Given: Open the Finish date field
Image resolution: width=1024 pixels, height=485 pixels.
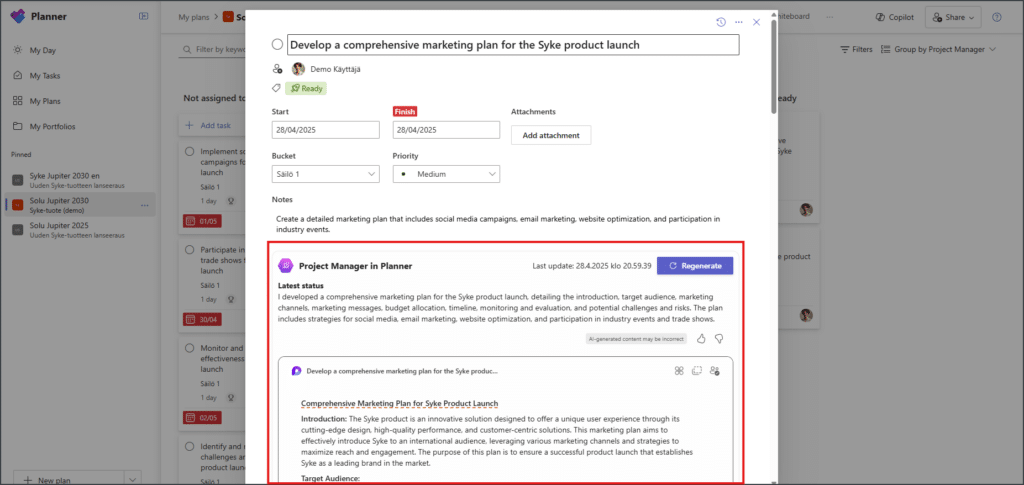Looking at the screenshot, I should click(x=446, y=130).
